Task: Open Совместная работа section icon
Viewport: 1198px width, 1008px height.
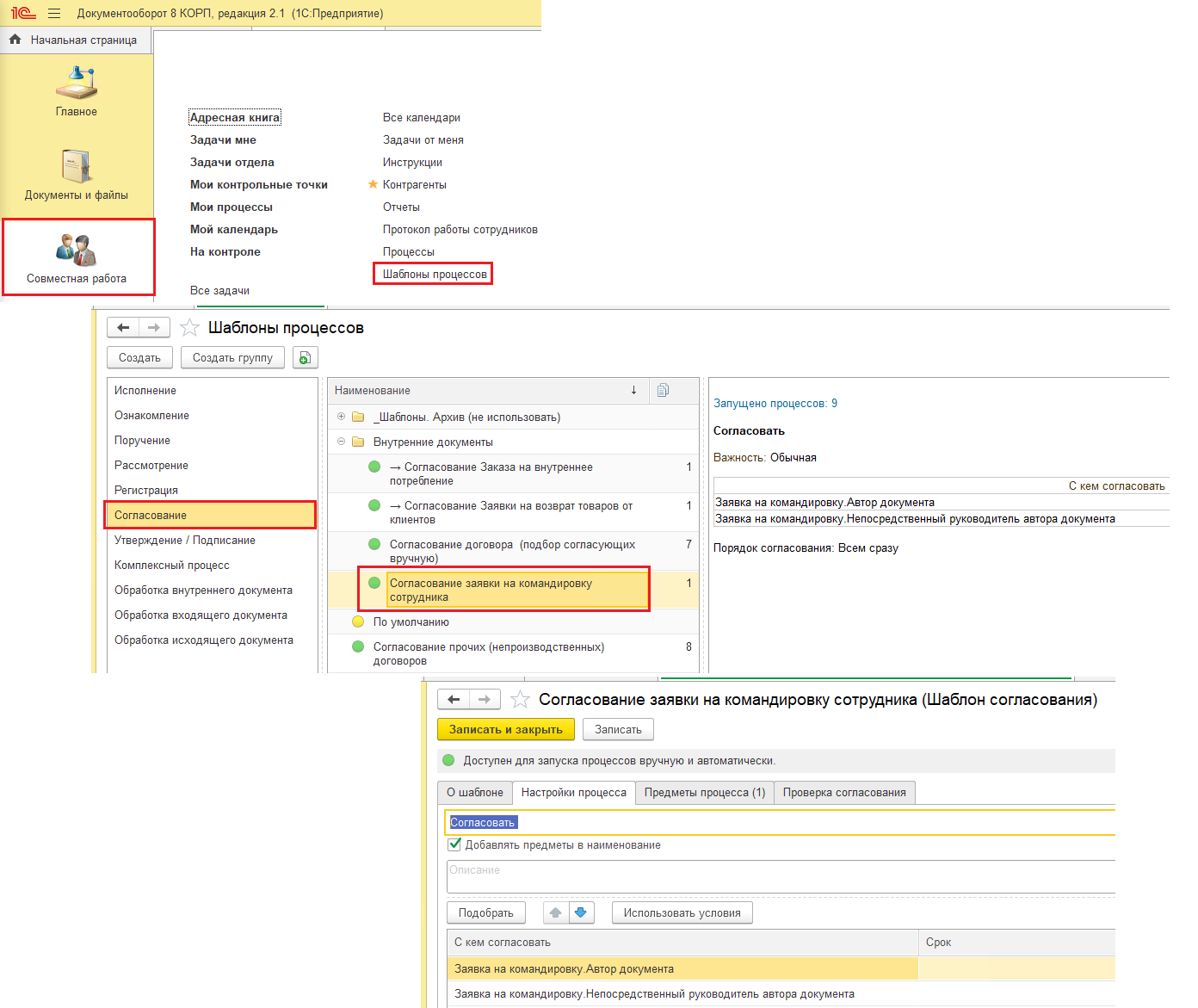Action: 77,250
